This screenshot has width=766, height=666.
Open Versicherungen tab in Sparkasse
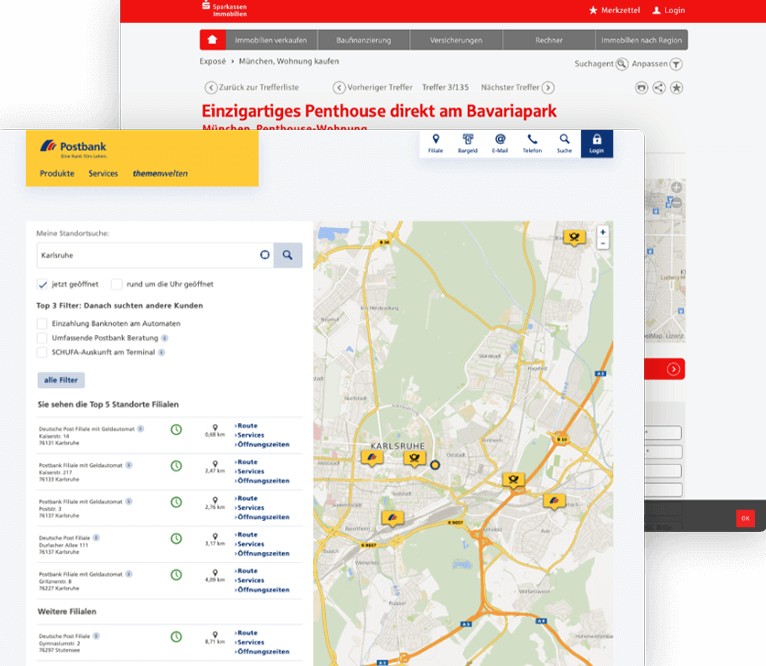pyautogui.click(x=456, y=40)
